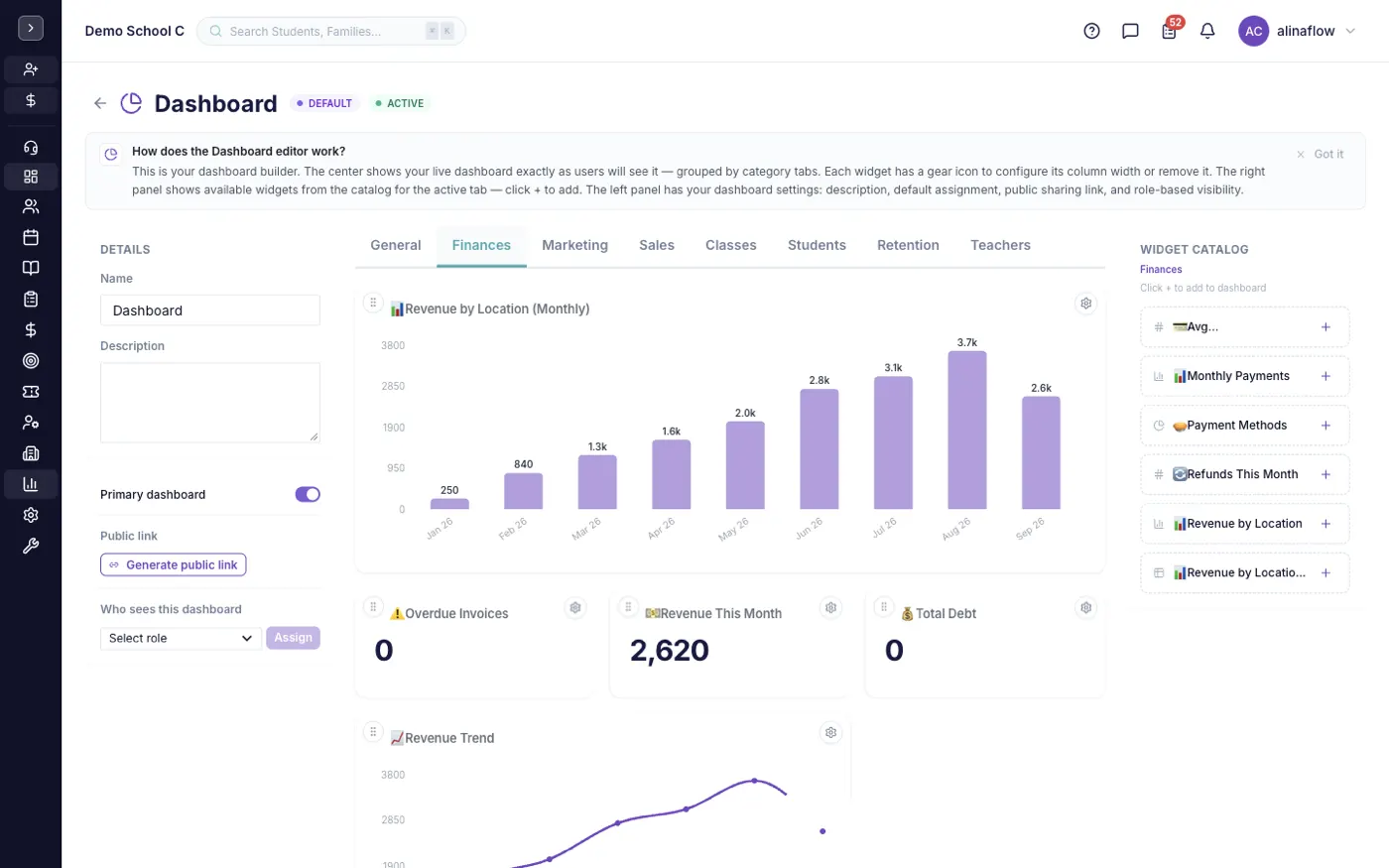Open settings gear for Overdue Invoices widget
Viewport: 1389px width, 868px height.
tap(575, 607)
